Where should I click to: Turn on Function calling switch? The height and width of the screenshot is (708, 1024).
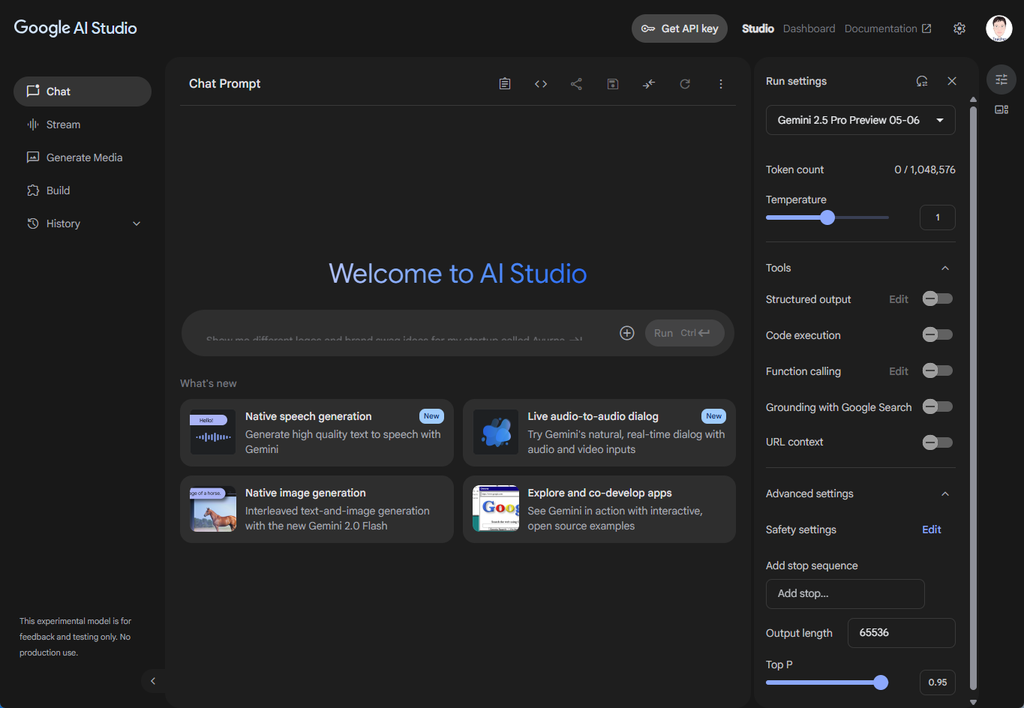coord(937,371)
